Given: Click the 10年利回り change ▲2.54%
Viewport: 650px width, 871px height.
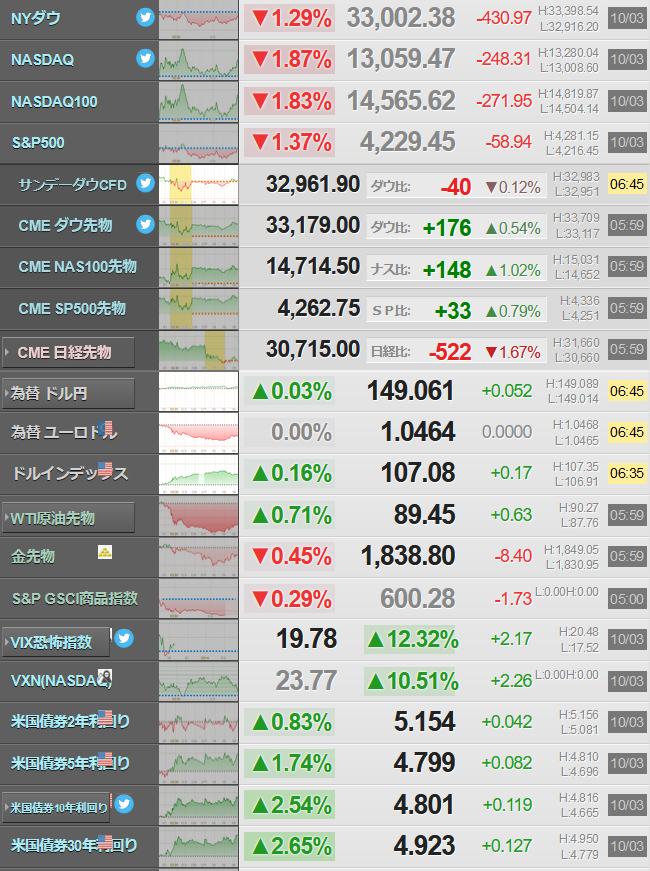Looking at the screenshot, I should 289,805.
